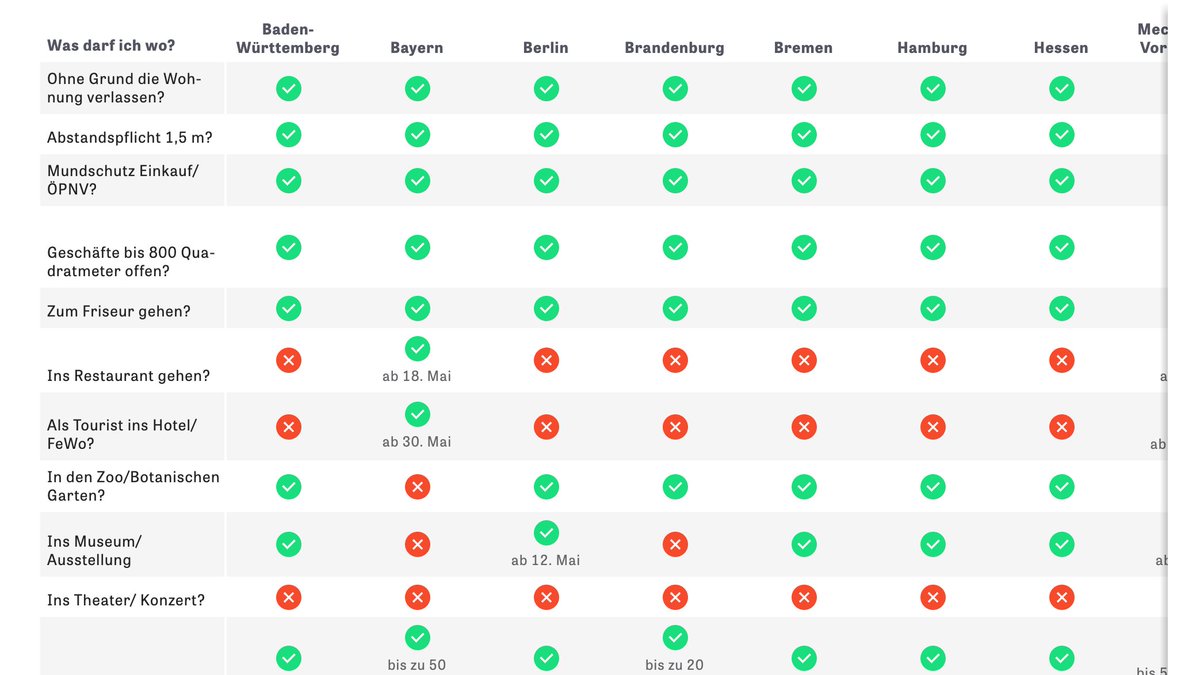Click Bremen's red X for hotel row
The width and height of the screenshot is (1200, 675).
(x=804, y=427)
